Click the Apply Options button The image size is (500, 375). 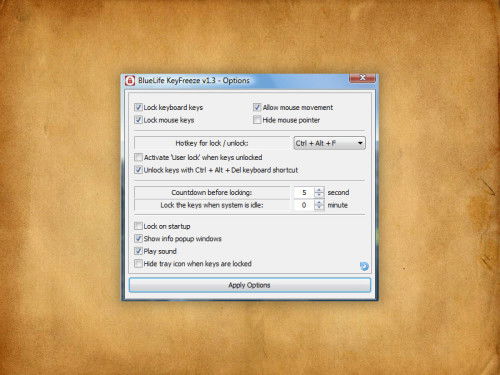click(250, 285)
